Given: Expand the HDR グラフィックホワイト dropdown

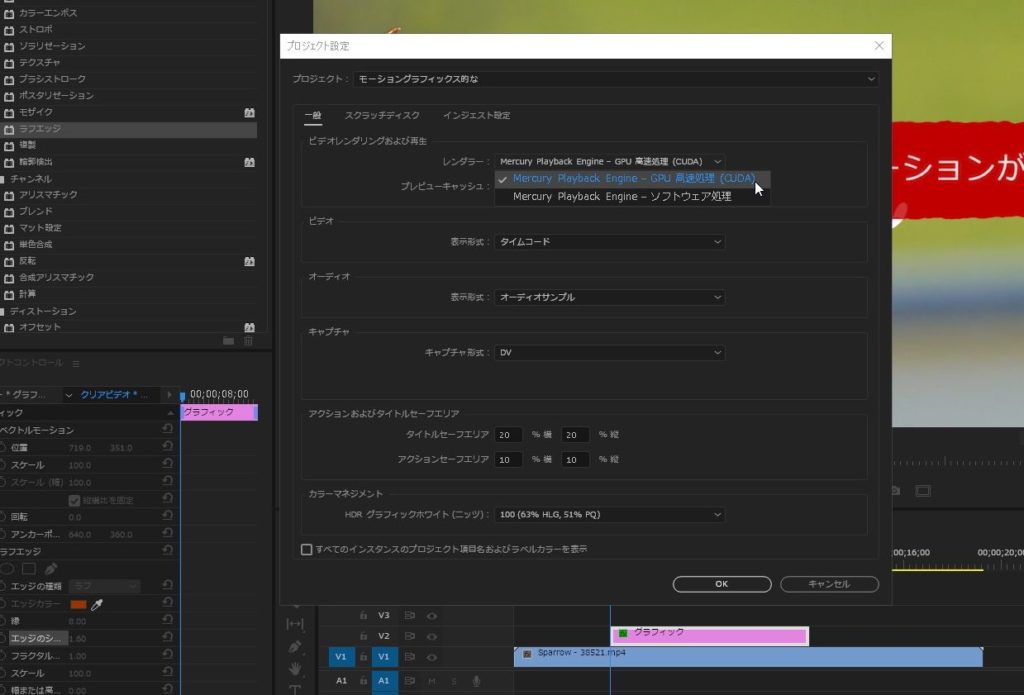Looking at the screenshot, I should (x=610, y=515).
